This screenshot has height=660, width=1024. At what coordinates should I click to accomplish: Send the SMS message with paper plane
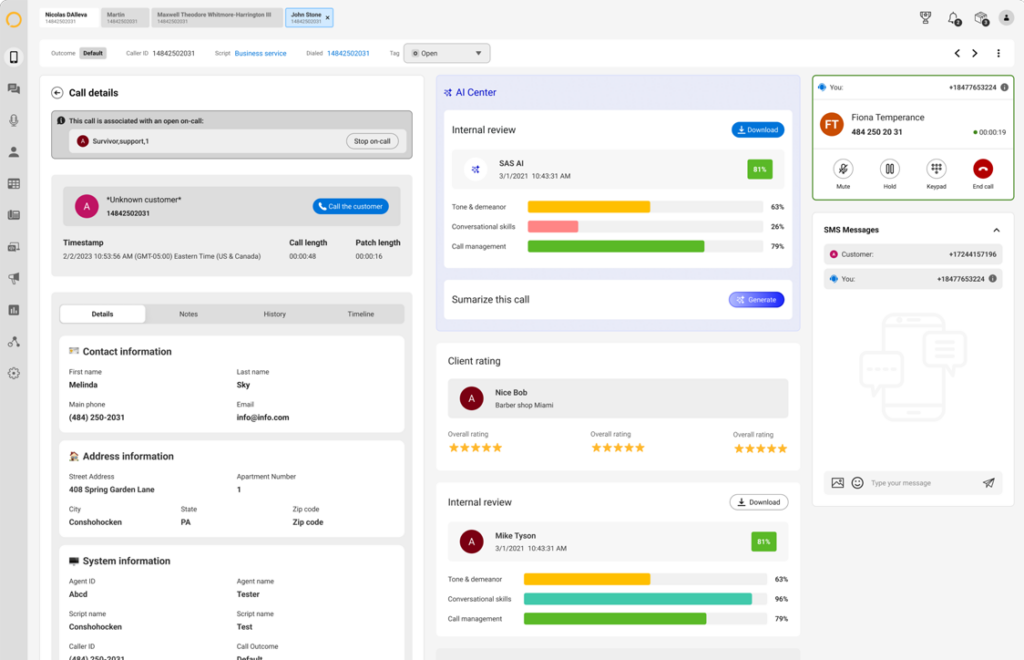coord(989,483)
